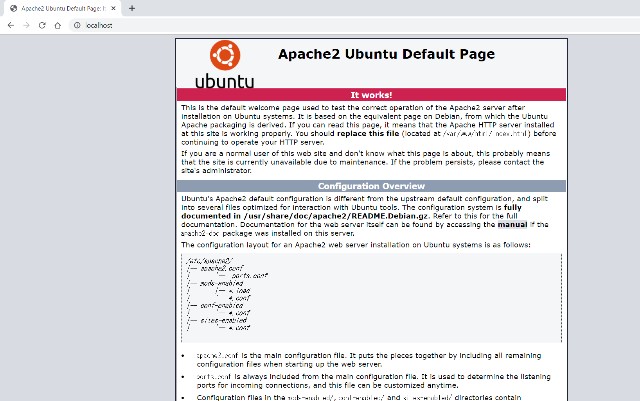This screenshot has height=401, width=640.
Task: Reload the page with the refresh icon
Action: [42, 25]
